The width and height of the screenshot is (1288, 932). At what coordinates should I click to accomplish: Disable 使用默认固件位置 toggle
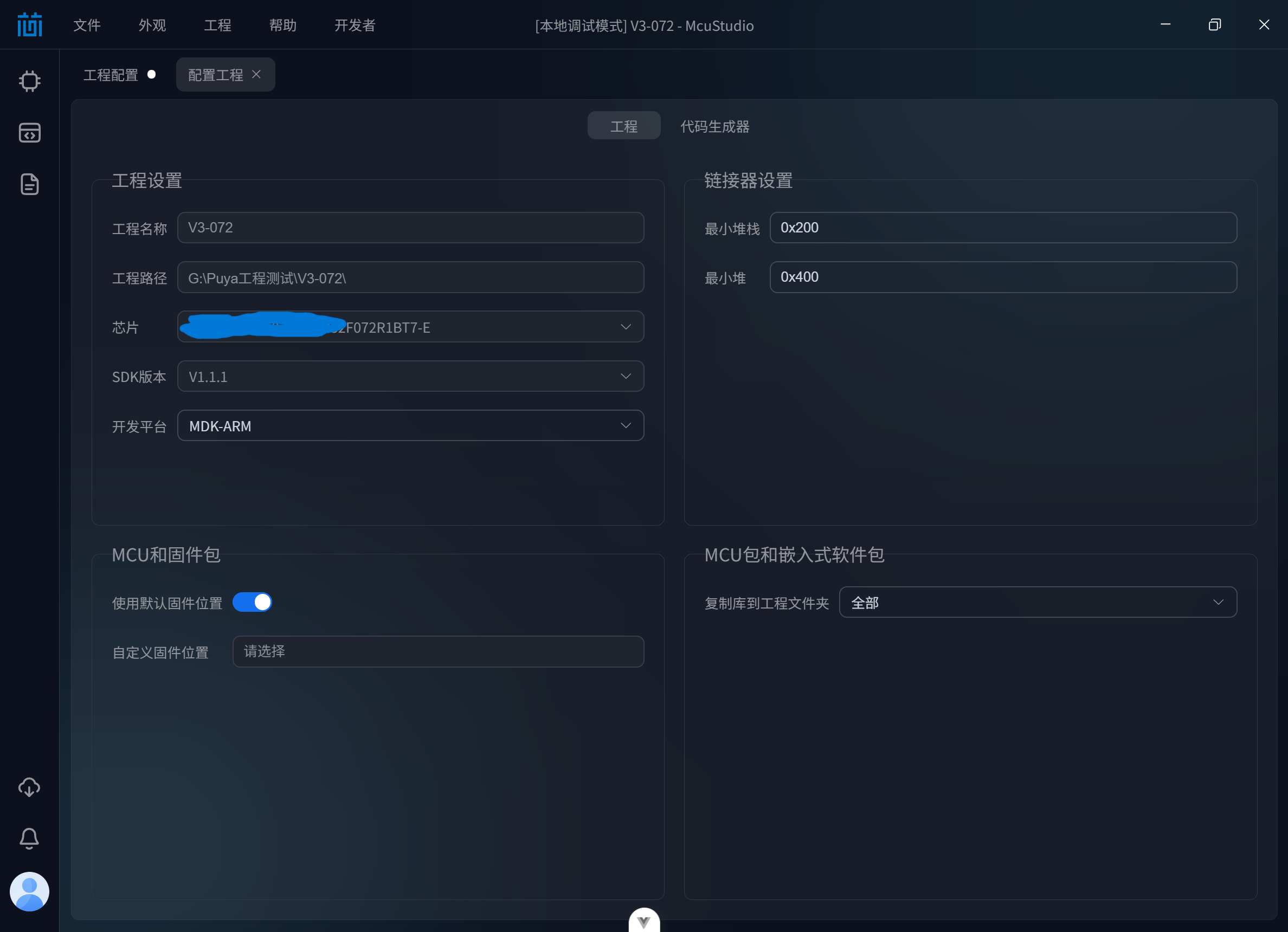[253, 602]
